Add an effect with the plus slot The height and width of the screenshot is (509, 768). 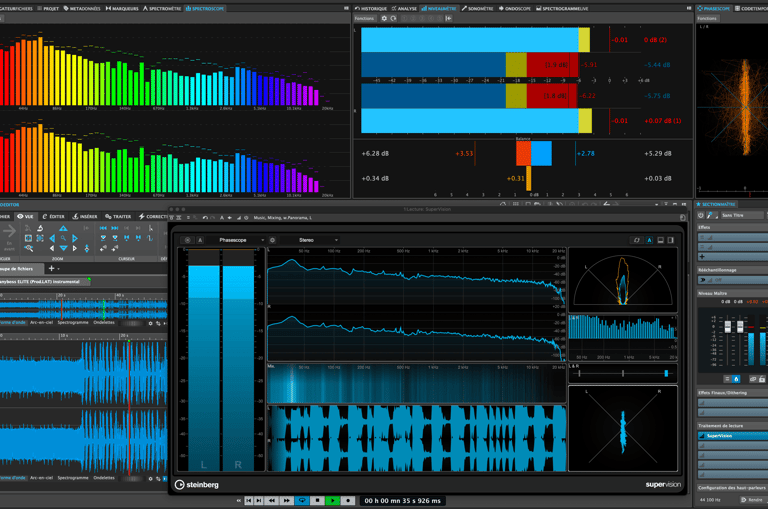click(x=702, y=256)
